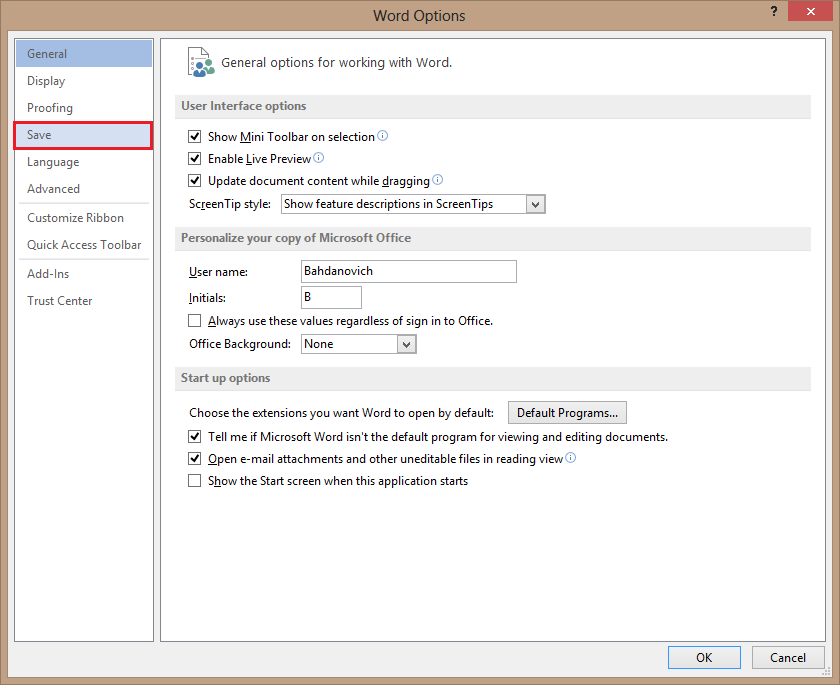
Task: Click 'General options for working with Word' text
Action: pos(336,63)
